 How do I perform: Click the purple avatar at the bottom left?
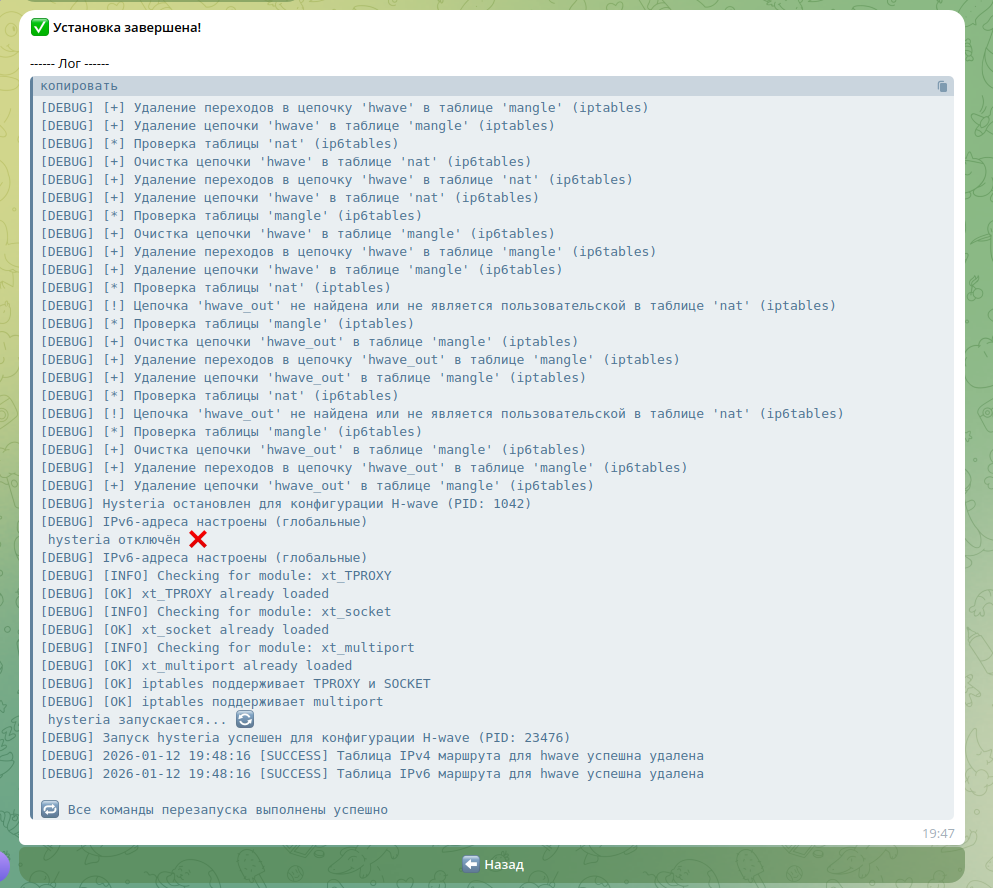[4, 865]
